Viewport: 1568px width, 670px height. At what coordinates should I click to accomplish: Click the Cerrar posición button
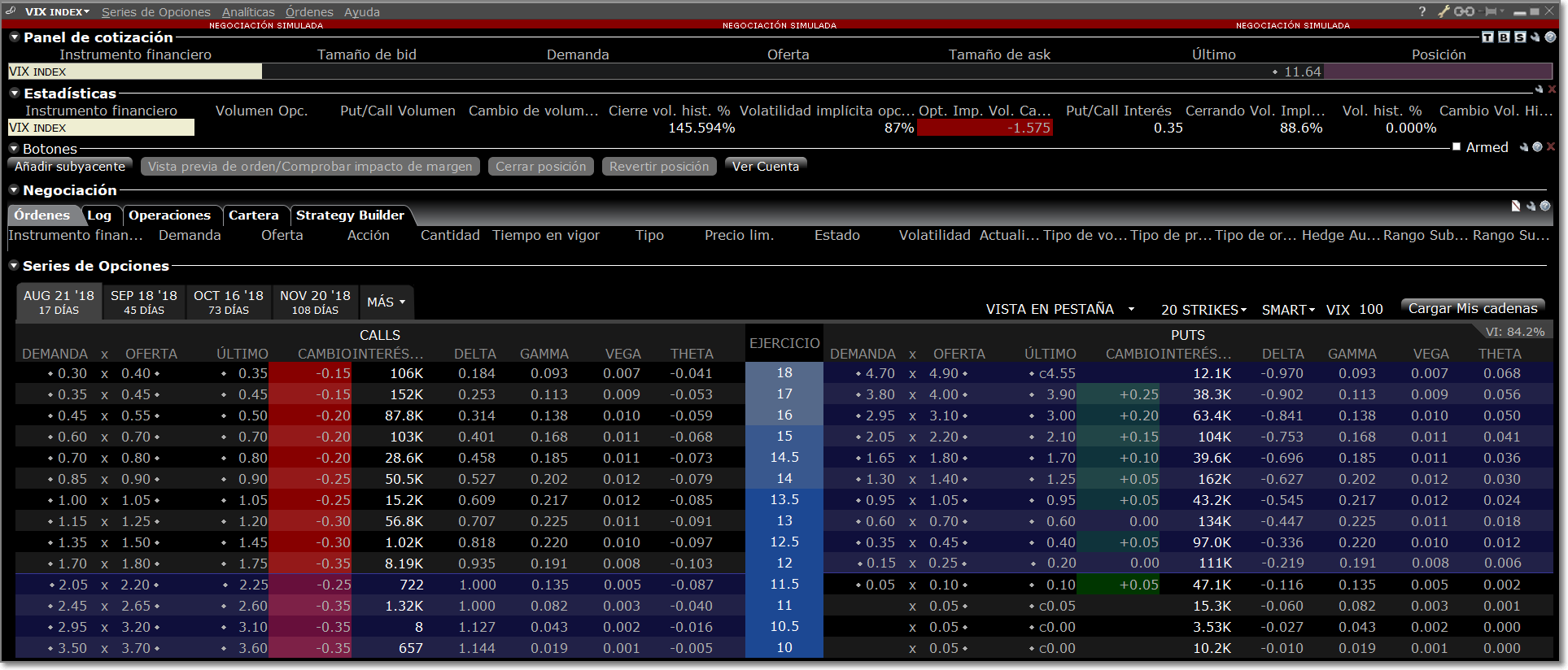(x=541, y=166)
